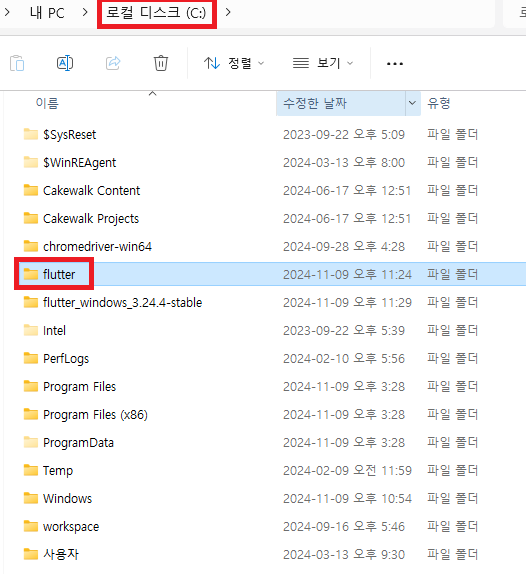The width and height of the screenshot is (527, 574).
Task: Select the Intel folder icon
Action: (31, 330)
